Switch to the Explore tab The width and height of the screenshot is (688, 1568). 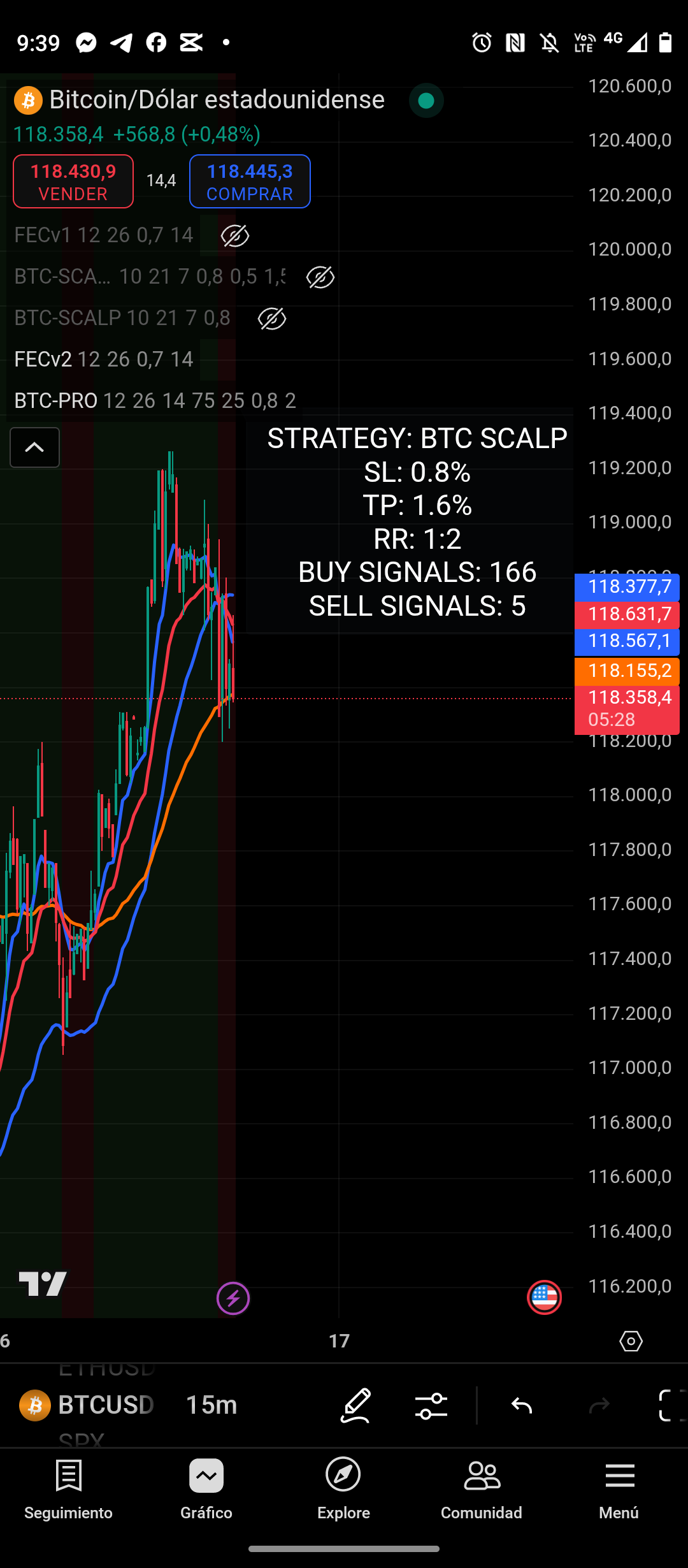pos(343,1490)
